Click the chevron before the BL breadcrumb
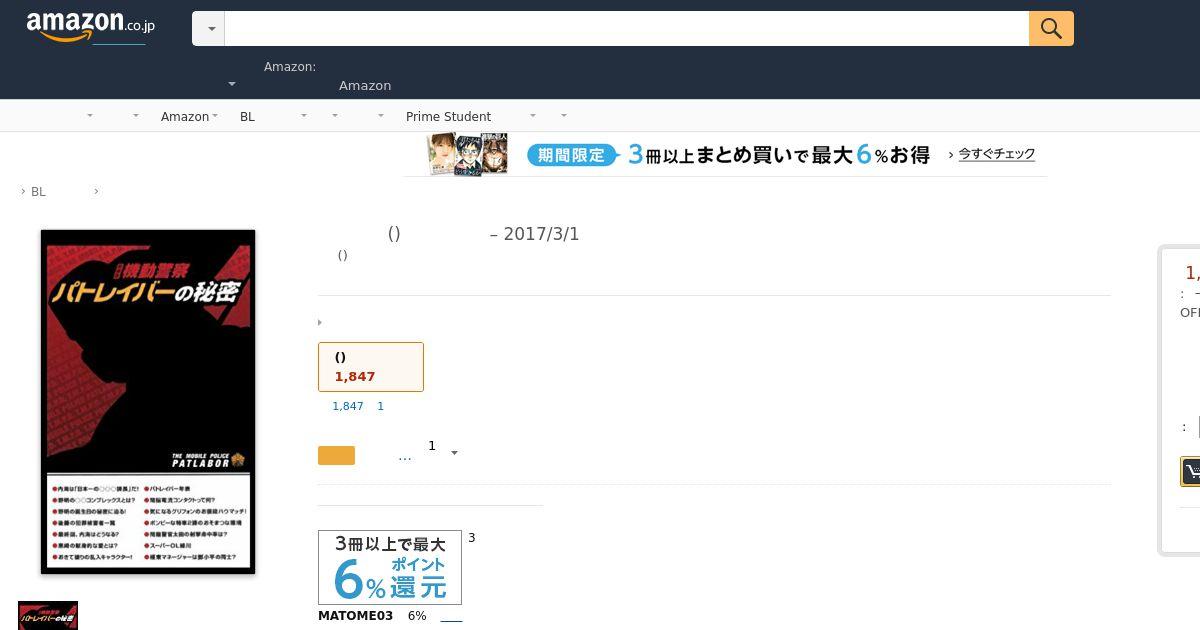The height and width of the screenshot is (630, 1200). pos(23,192)
